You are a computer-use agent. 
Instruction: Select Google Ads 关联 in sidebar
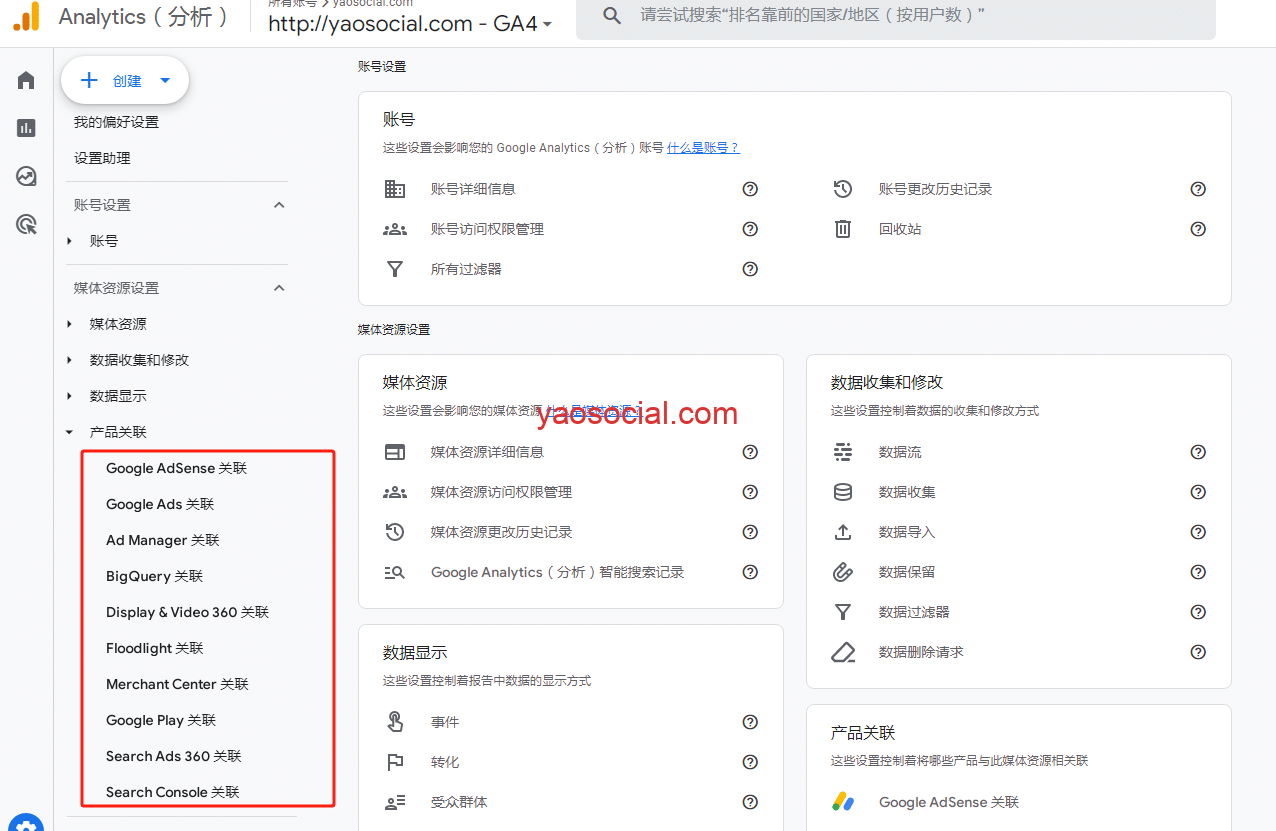point(160,504)
